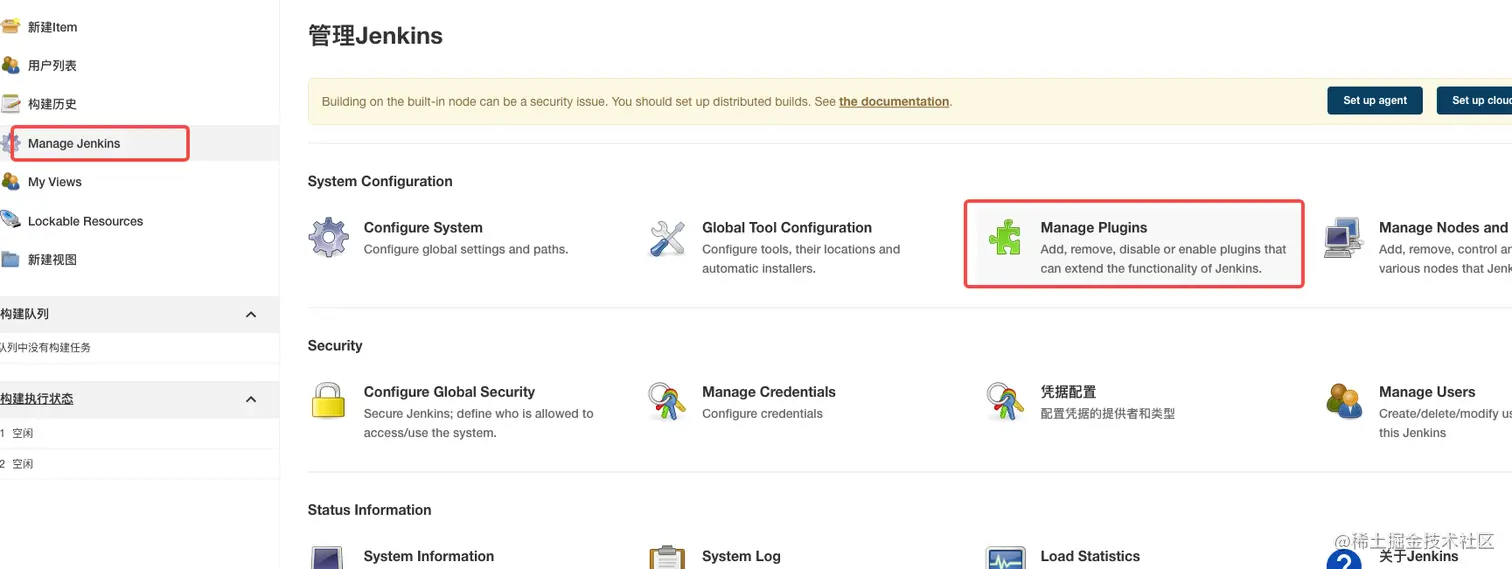Viewport: 1512px width, 569px height.
Task: Open the 凭据配置 title link
Action: click(1068, 391)
